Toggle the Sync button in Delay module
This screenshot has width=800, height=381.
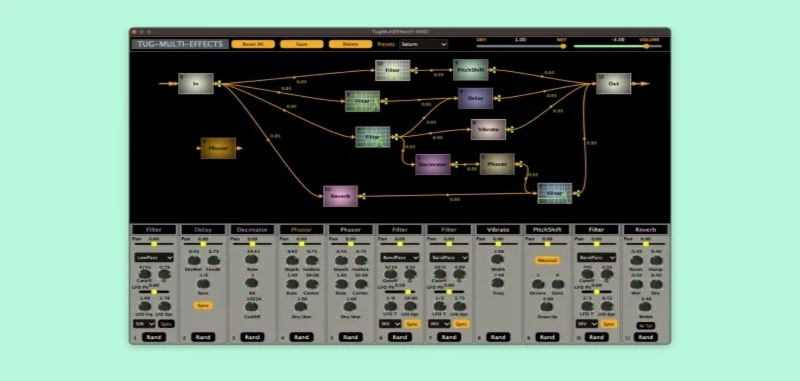pos(203,306)
